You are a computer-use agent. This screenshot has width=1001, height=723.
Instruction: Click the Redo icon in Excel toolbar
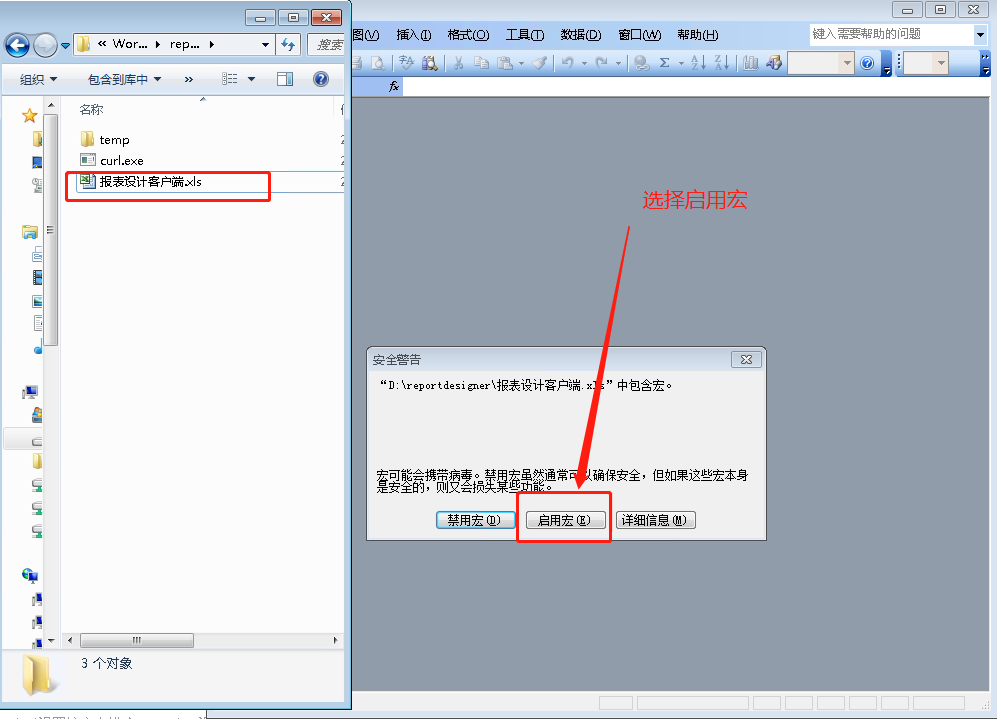pos(601,63)
